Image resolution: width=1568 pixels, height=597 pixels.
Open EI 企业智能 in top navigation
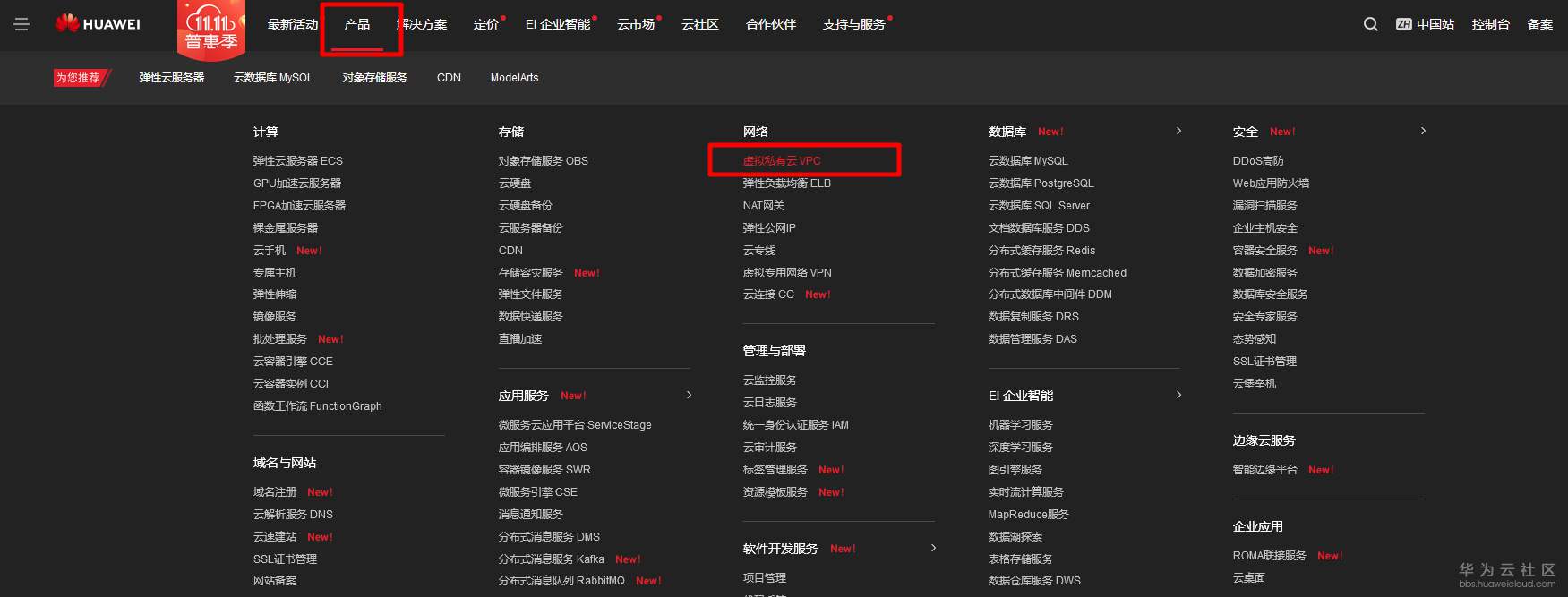click(x=558, y=24)
